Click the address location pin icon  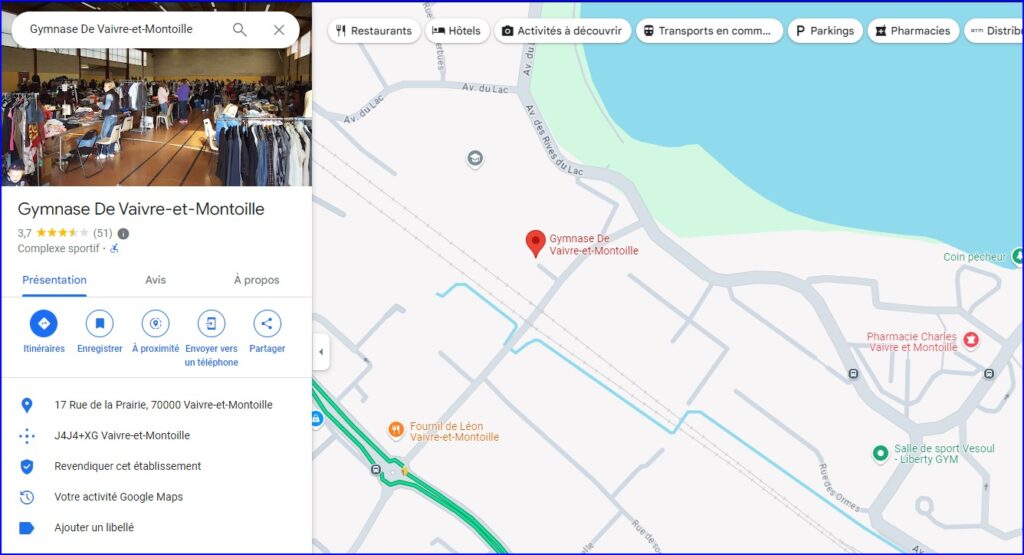click(27, 405)
